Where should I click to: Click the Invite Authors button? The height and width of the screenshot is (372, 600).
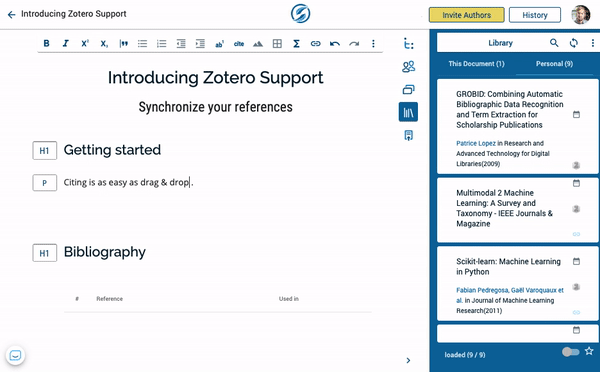point(466,15)
